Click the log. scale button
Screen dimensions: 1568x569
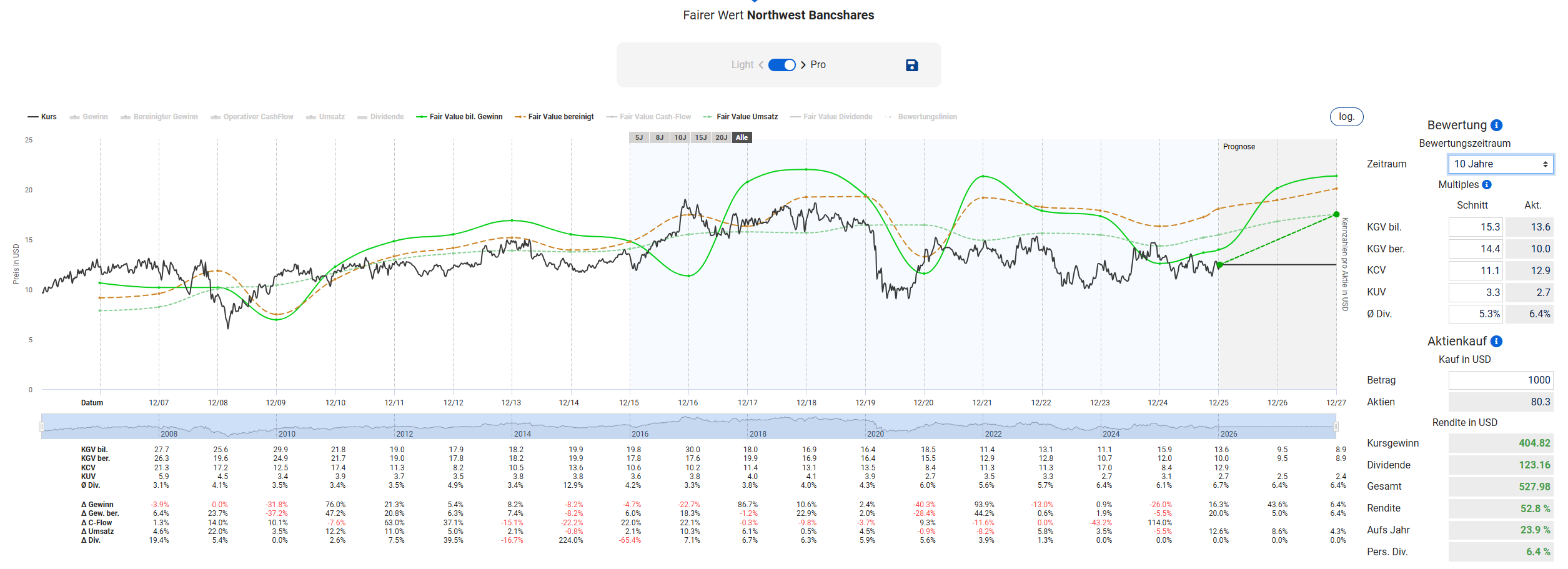click(1346, 117)
